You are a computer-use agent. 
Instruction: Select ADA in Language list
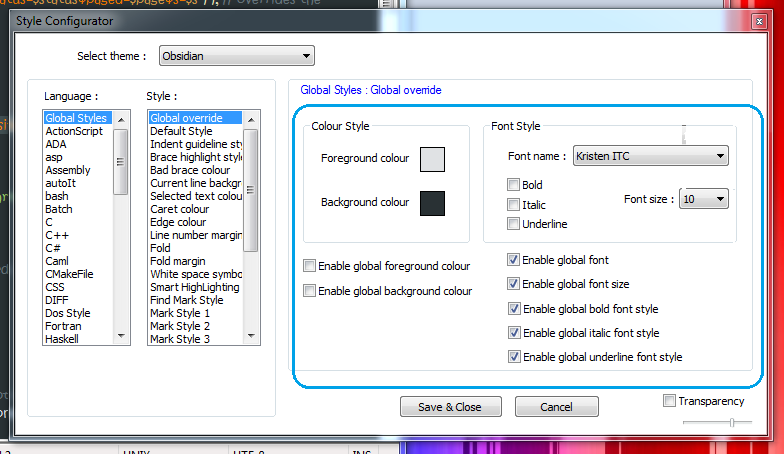pyautogui.click(x=78, y=144)
